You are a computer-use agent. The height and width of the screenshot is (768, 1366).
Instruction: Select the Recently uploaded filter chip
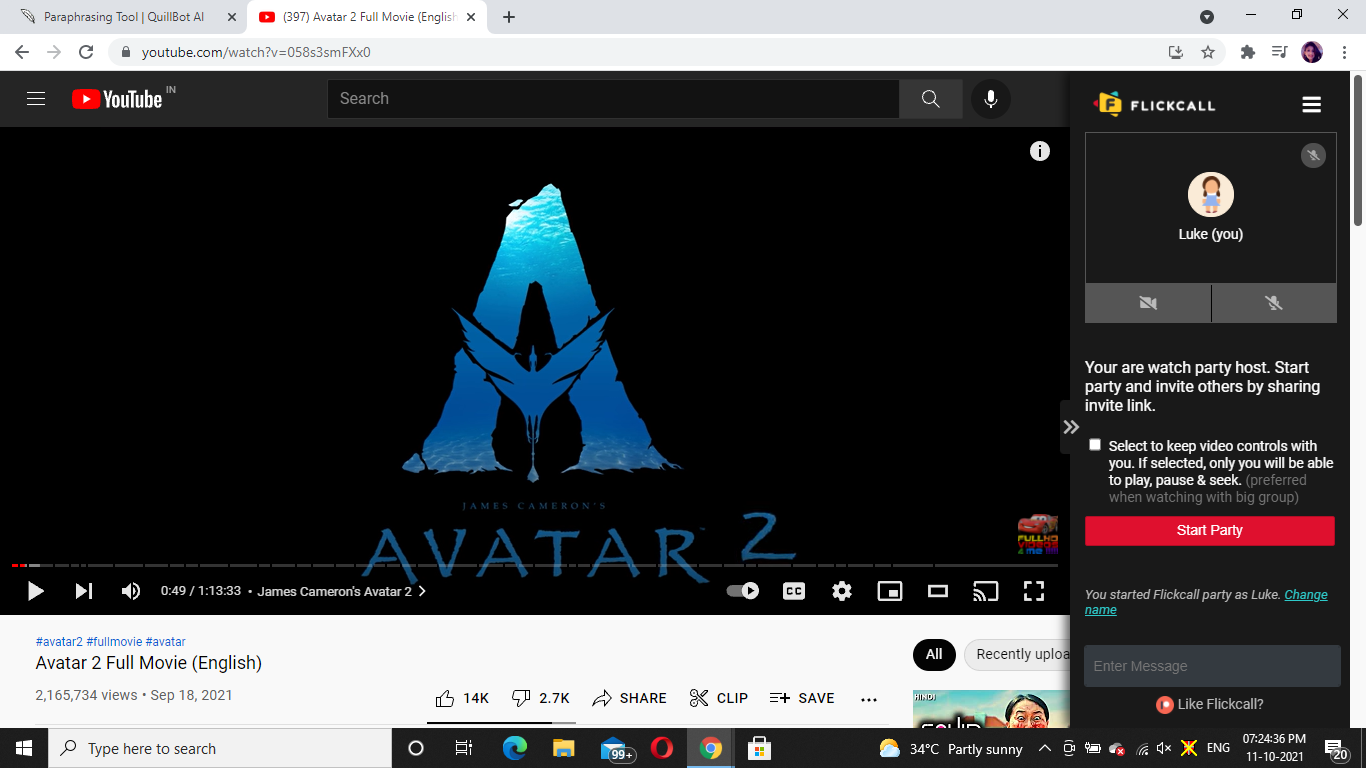tap(1017, 654)
